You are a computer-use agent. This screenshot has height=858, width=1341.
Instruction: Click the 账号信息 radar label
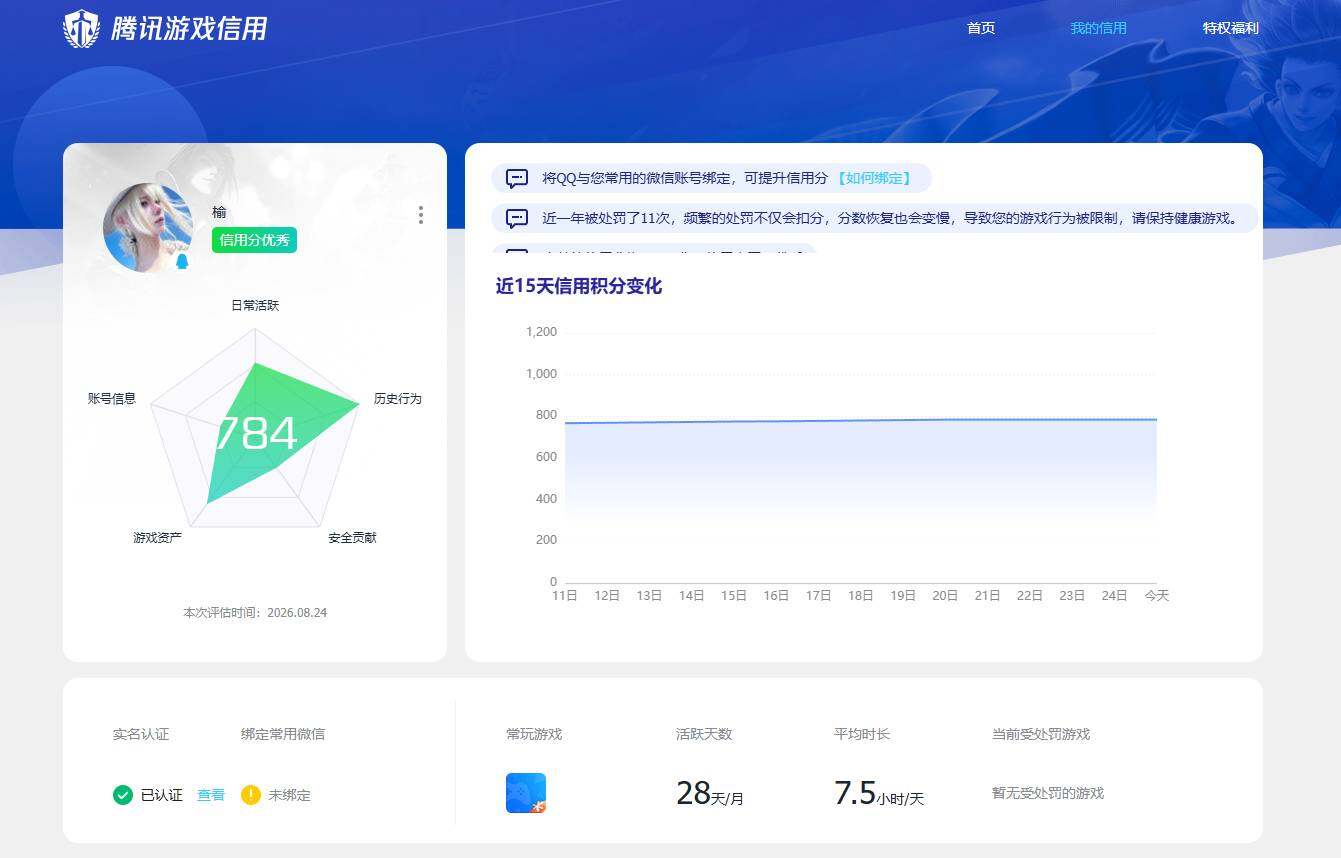(x=112, y=398)
